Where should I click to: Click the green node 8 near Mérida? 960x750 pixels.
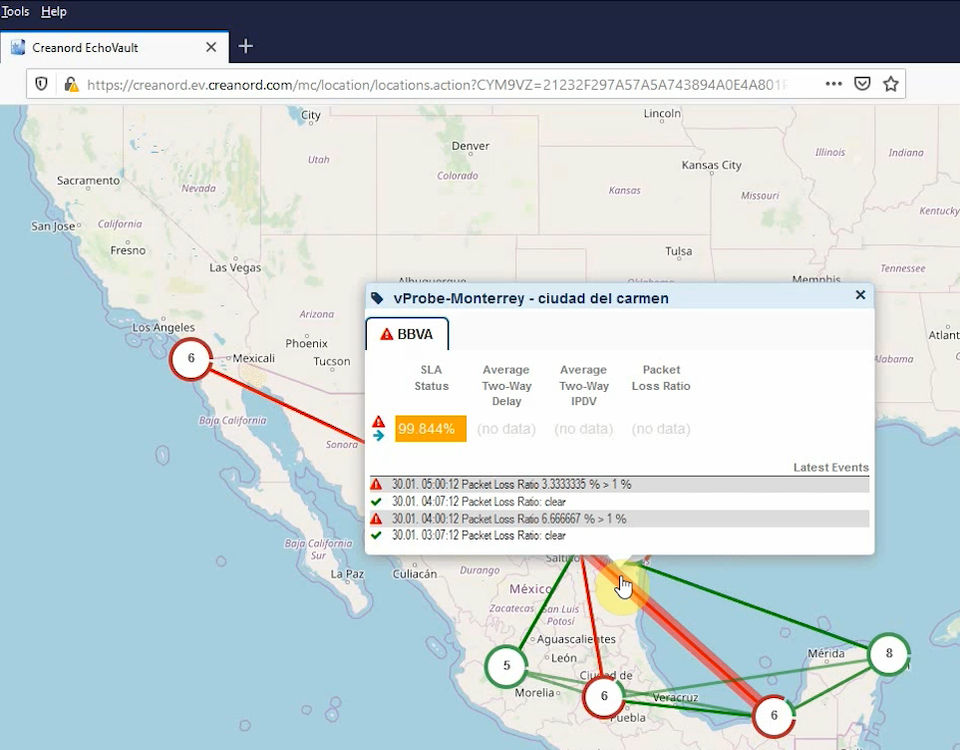(x=889, y=654)
